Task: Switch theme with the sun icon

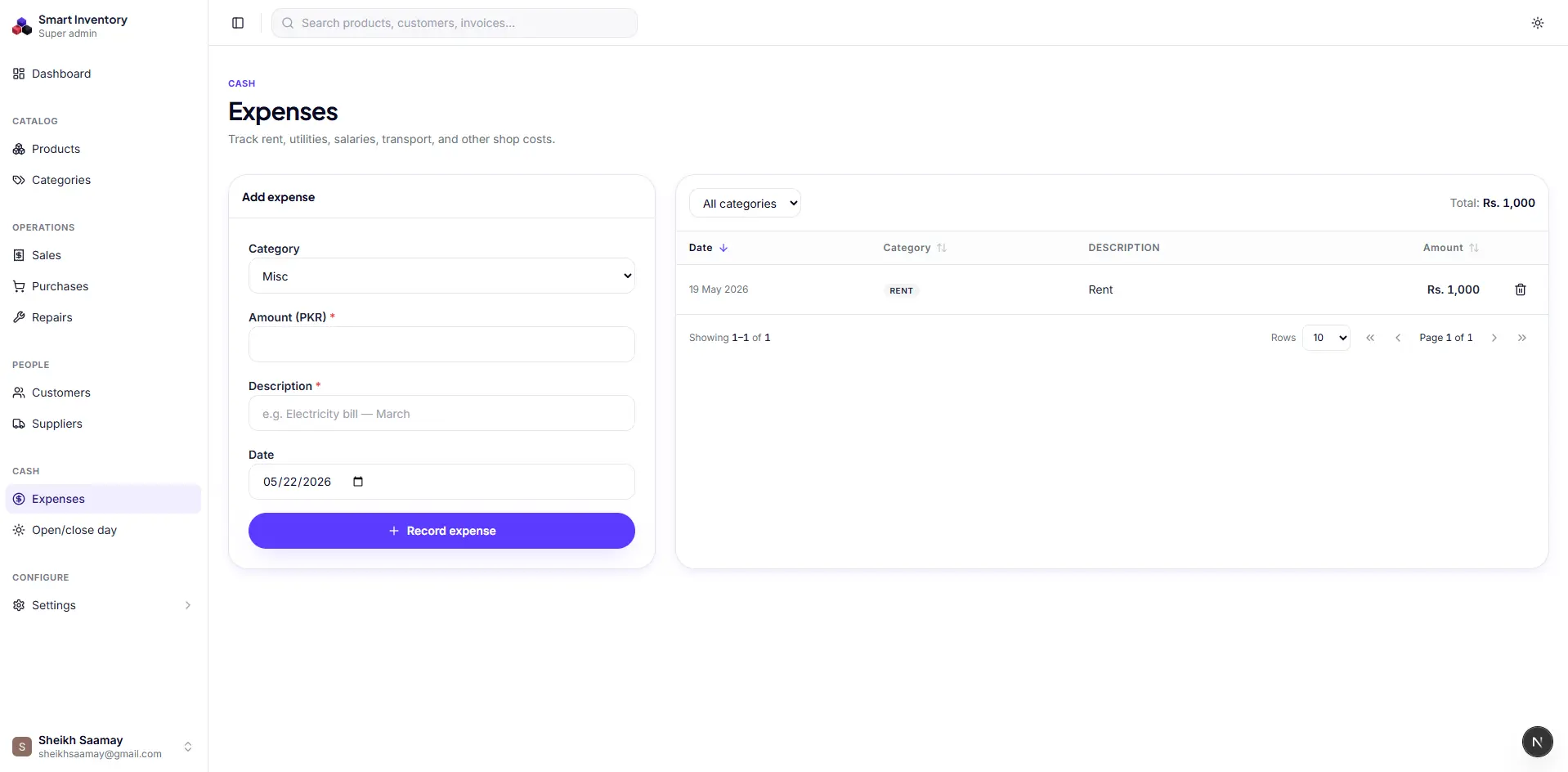Action: pos(1537,23)
